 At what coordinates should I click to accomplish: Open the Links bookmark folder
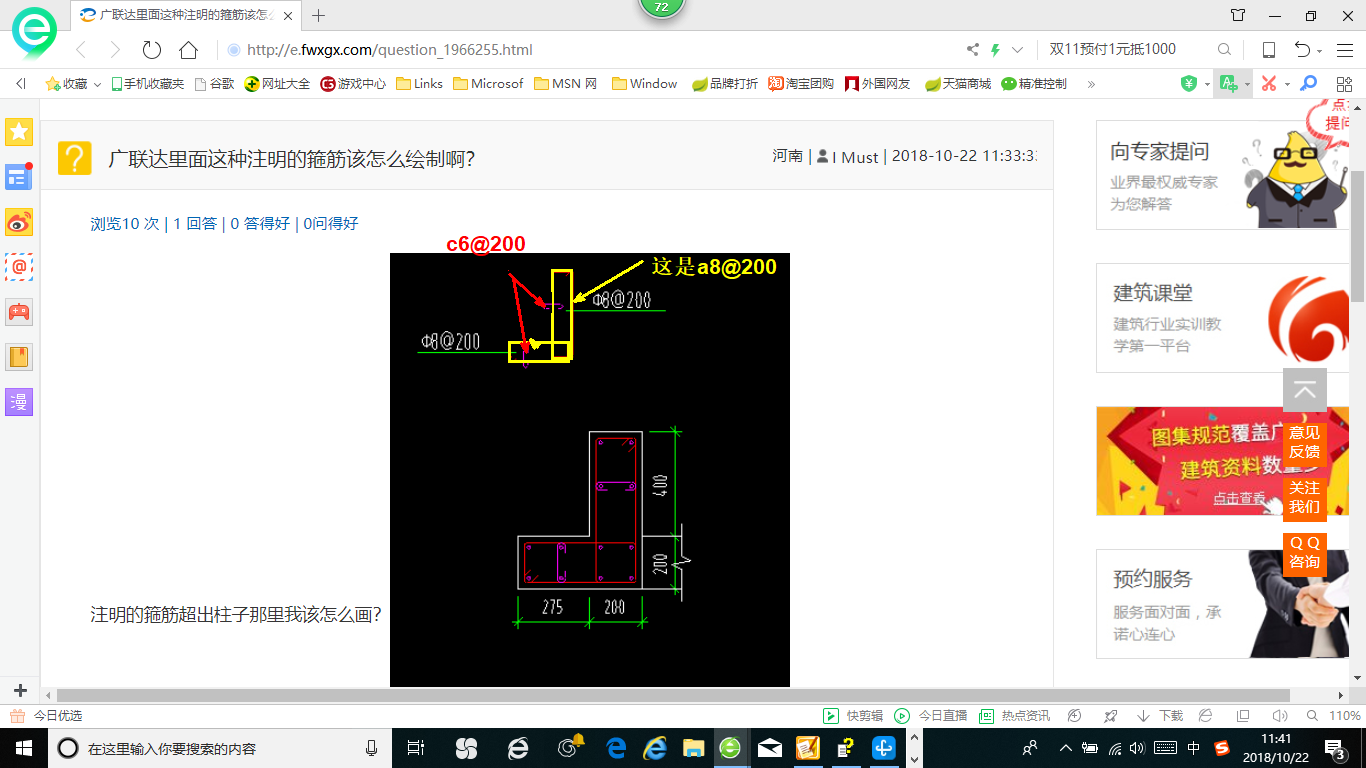pyautogui.click(x=420, y=84)
